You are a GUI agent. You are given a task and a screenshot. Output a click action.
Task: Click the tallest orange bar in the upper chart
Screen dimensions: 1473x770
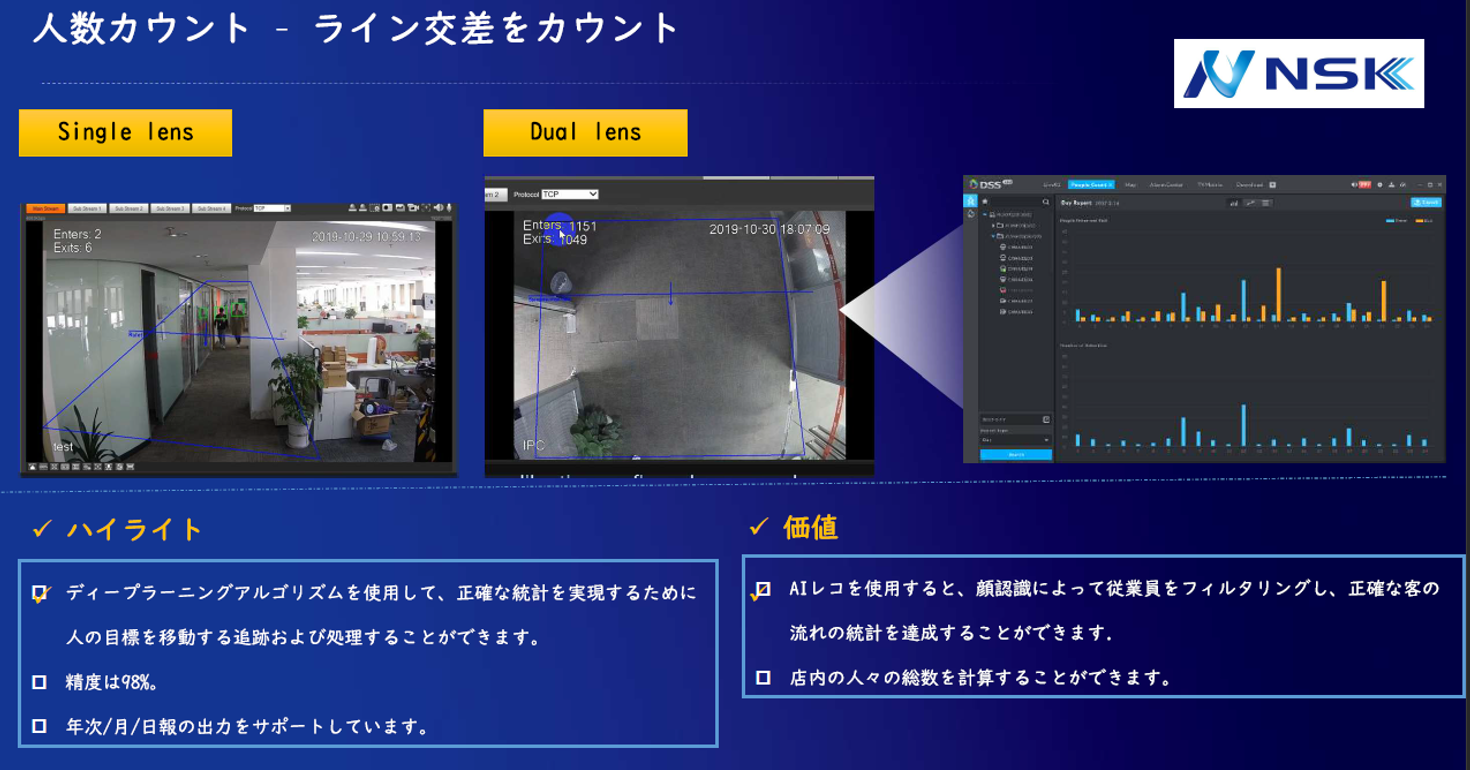[1279, 295]
